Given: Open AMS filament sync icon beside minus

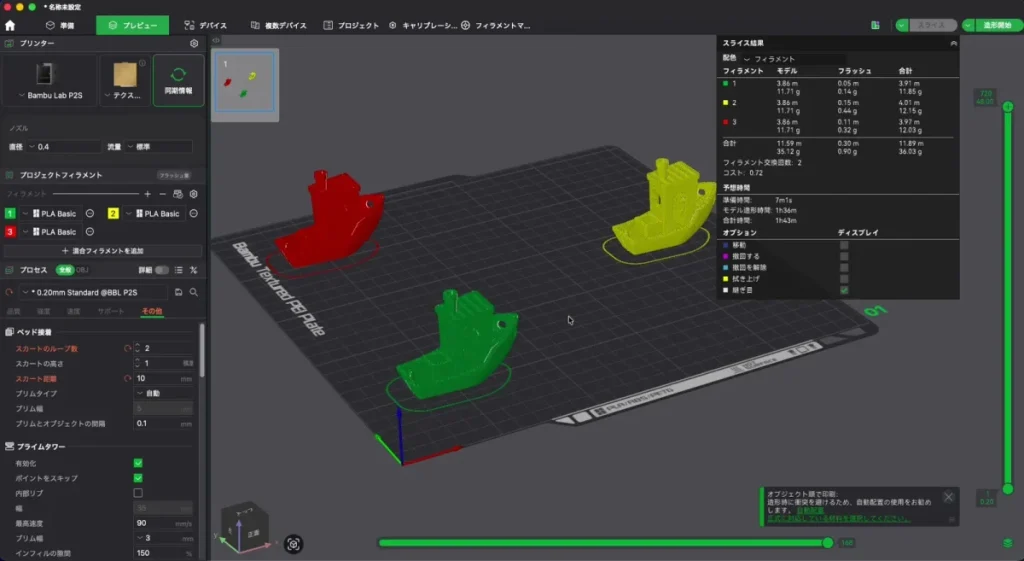Looking at the screenshot, I should (178, 194).
